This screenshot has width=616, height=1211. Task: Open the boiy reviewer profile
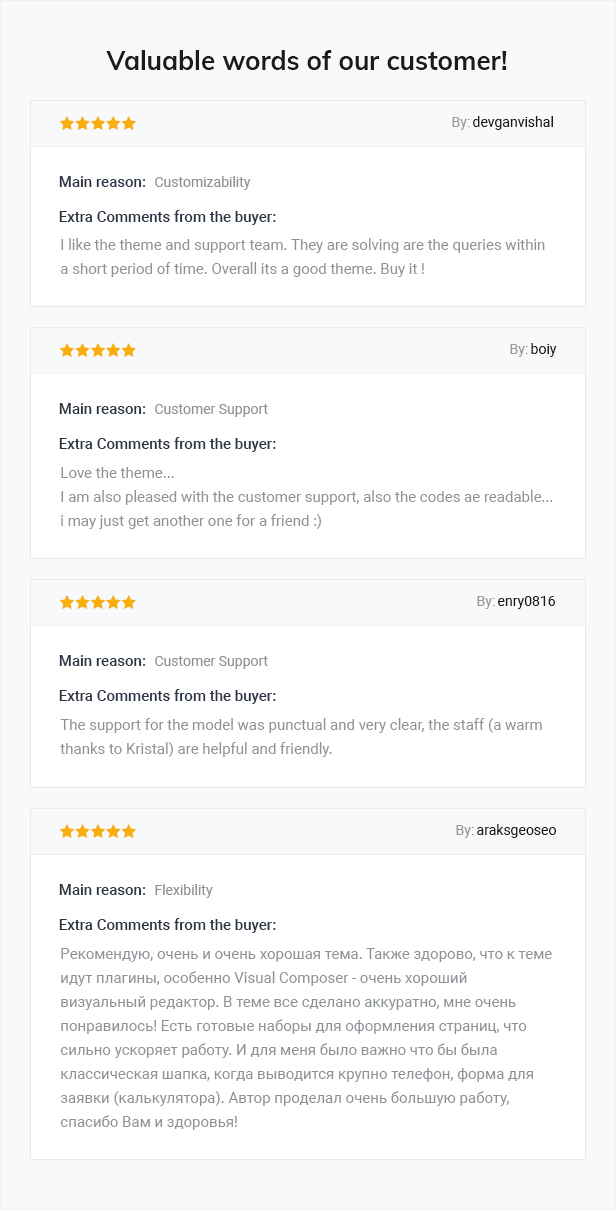pos(543,350)
